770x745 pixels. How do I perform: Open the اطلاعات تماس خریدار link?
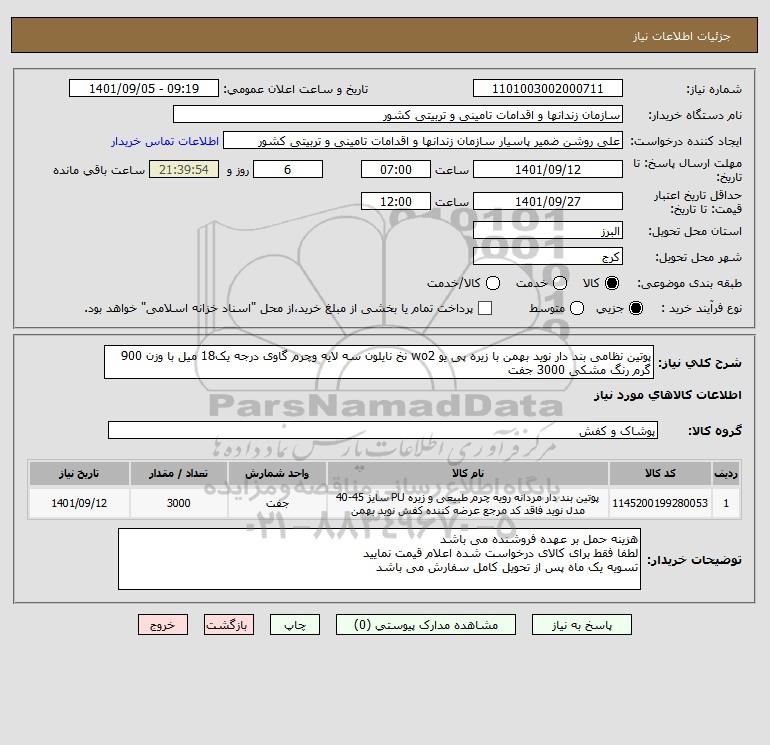click(x=165, y=141)
